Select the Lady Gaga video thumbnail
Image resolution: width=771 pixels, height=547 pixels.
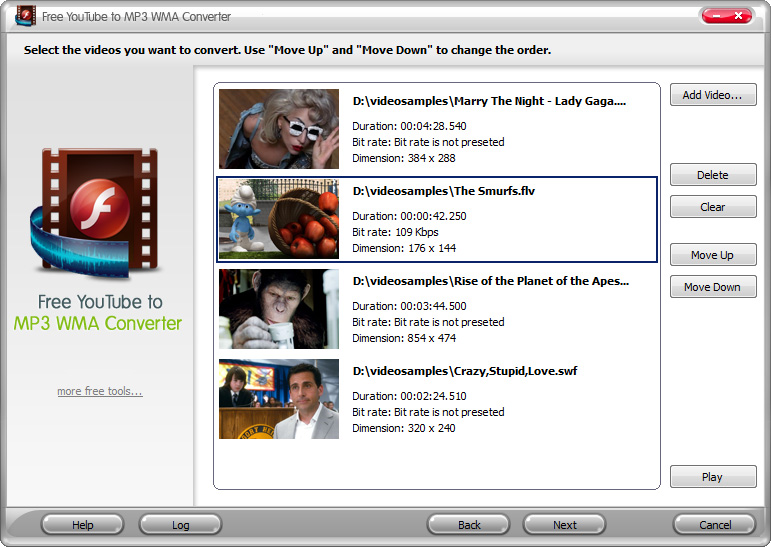tap(279, 129)
